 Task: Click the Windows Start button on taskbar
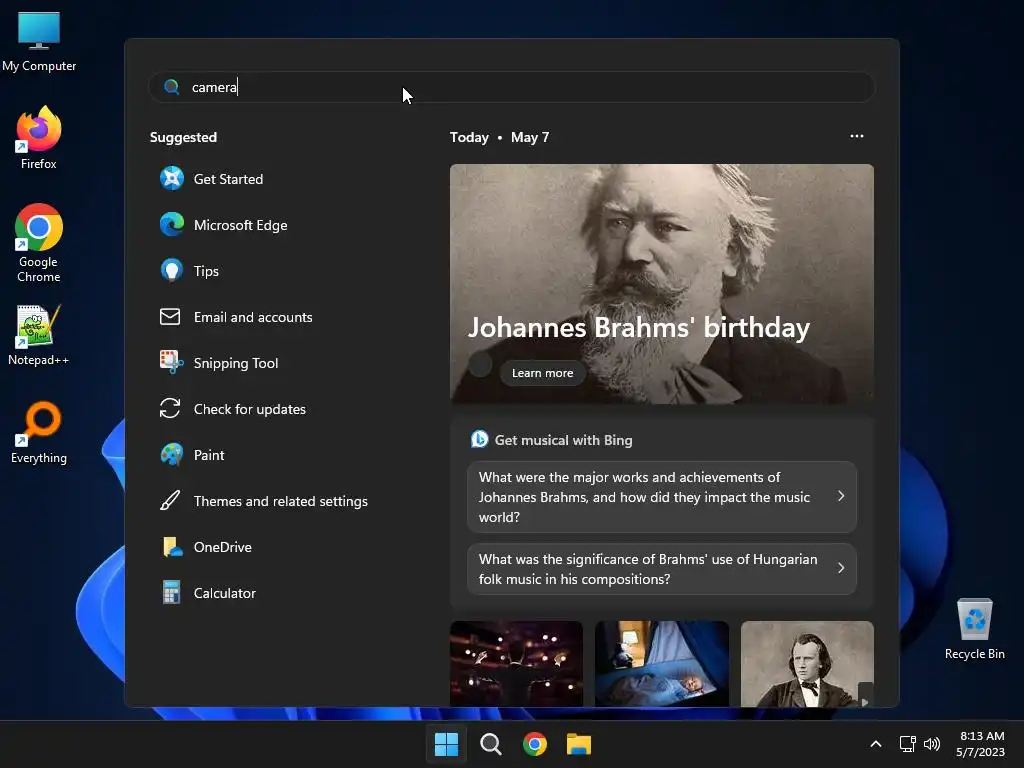[x=446, y=744]
